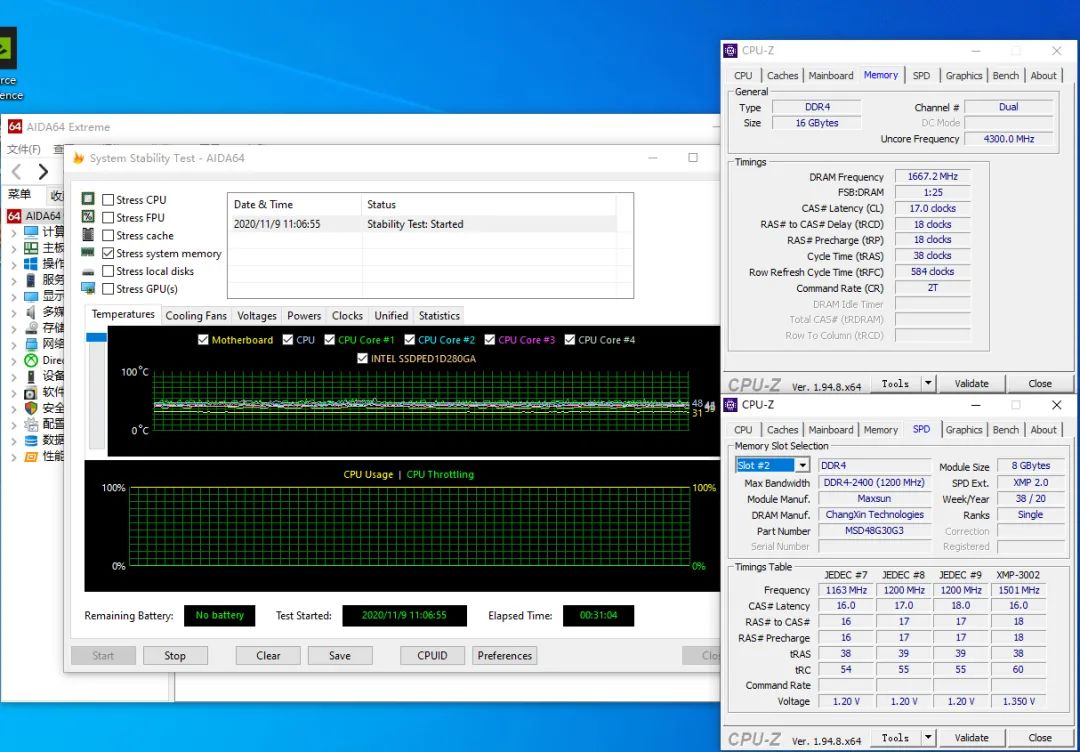Click the multimedia speaker icon in tree
The image size is (1080, 752).
tap(31, 312)
